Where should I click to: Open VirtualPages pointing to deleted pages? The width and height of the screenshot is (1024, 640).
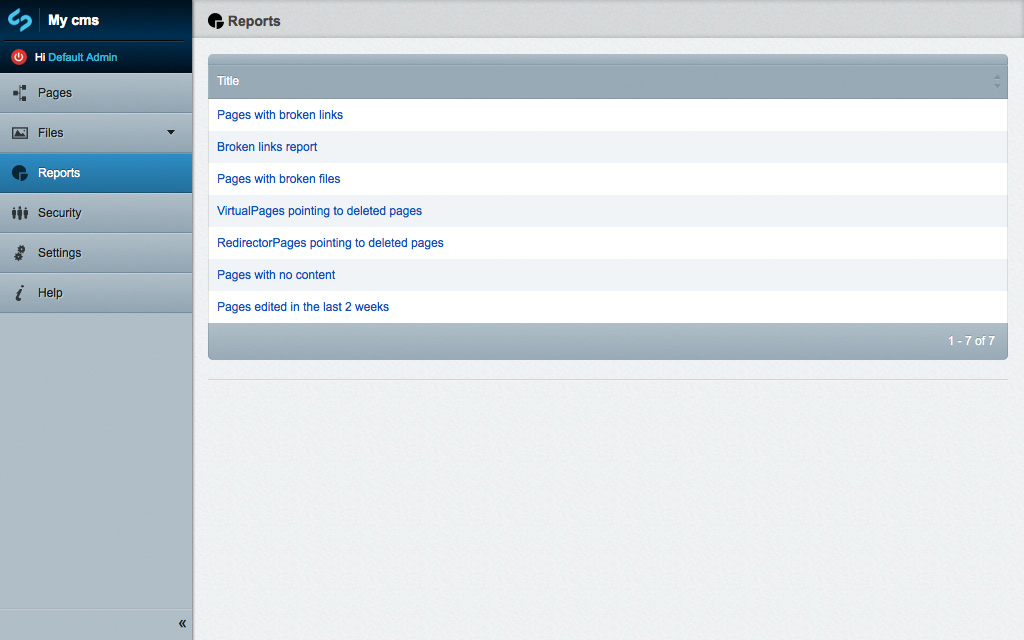(319, 211)
